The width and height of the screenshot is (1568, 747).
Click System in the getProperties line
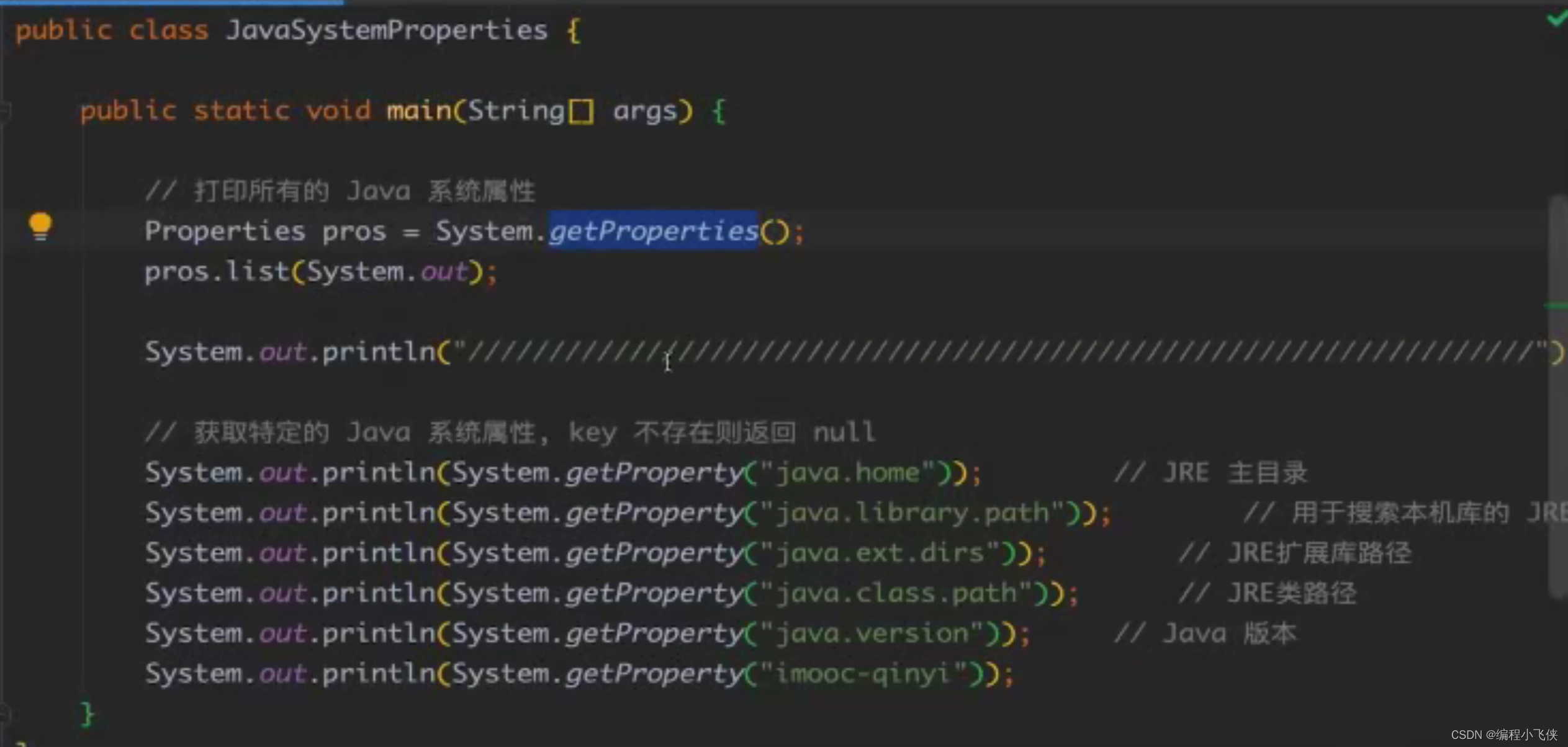[484, 231]
